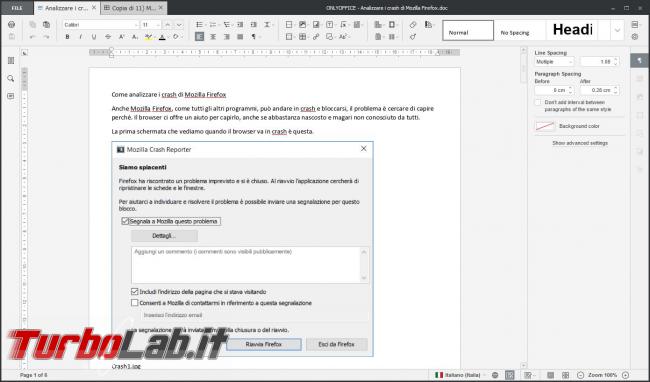The width and height of the screenshot is (650, 382).
Task: Open Search in the left sidebar
Action: coord(11,78)
